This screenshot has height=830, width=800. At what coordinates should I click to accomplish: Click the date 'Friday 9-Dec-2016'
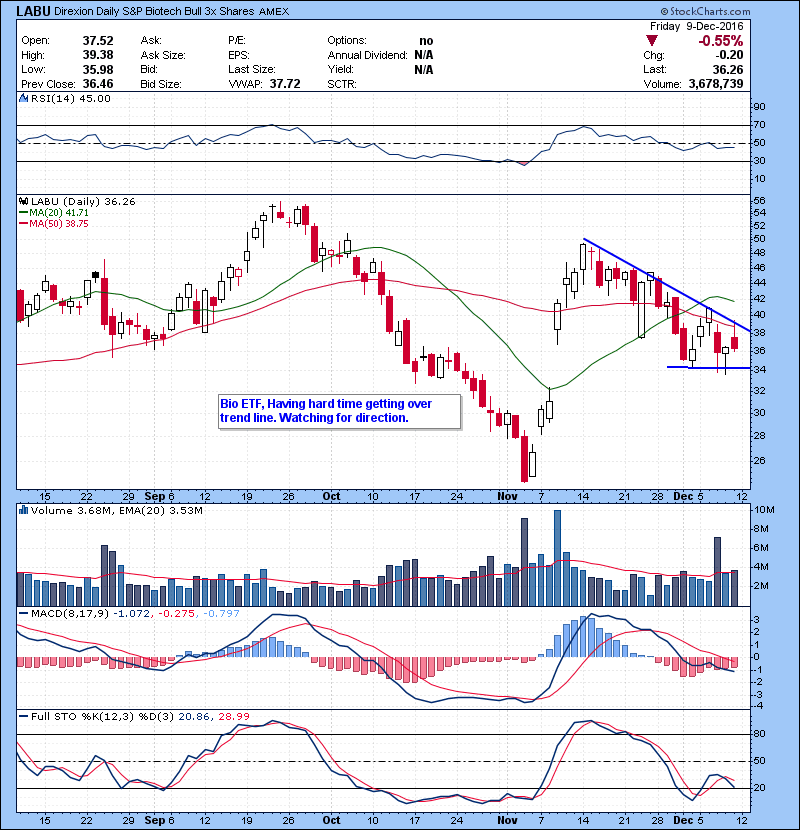point(697,26)
